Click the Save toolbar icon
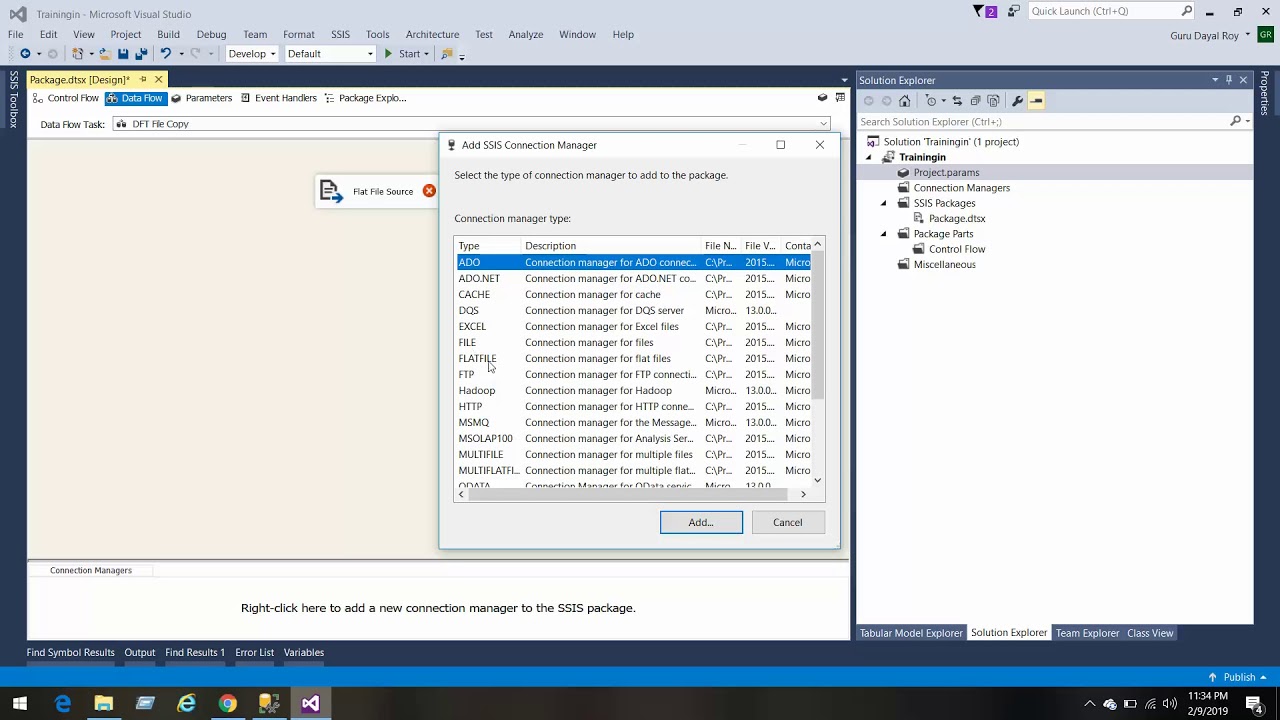 pos(123,54)
